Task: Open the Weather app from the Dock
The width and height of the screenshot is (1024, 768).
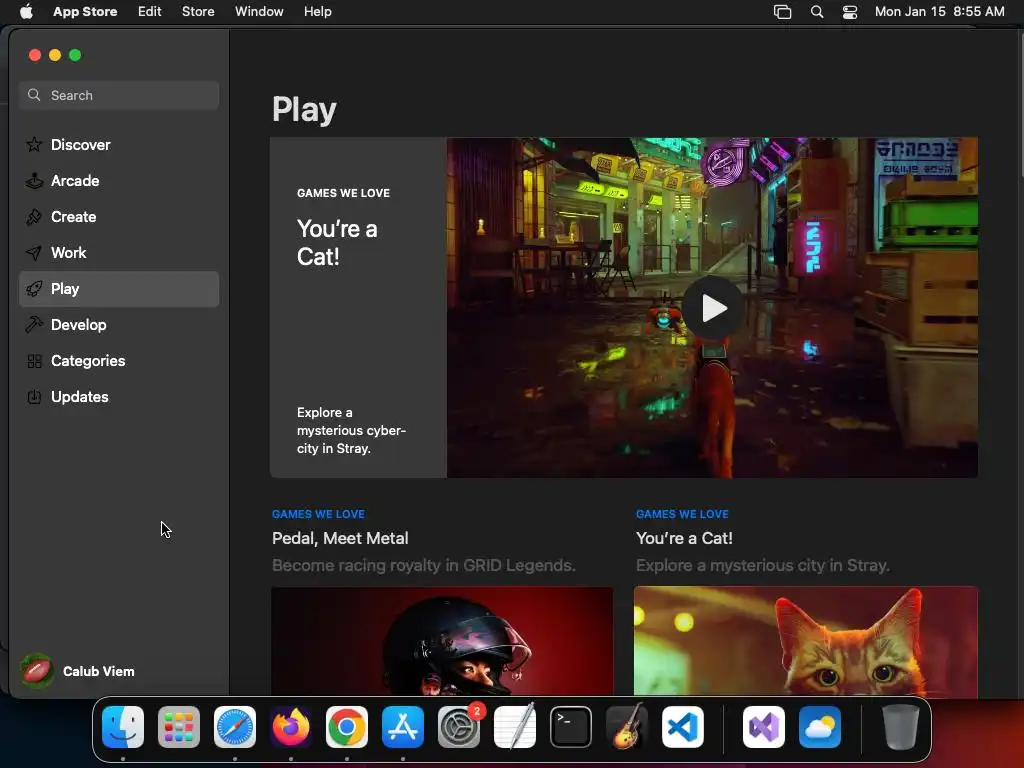Action: tap(820, 727)
